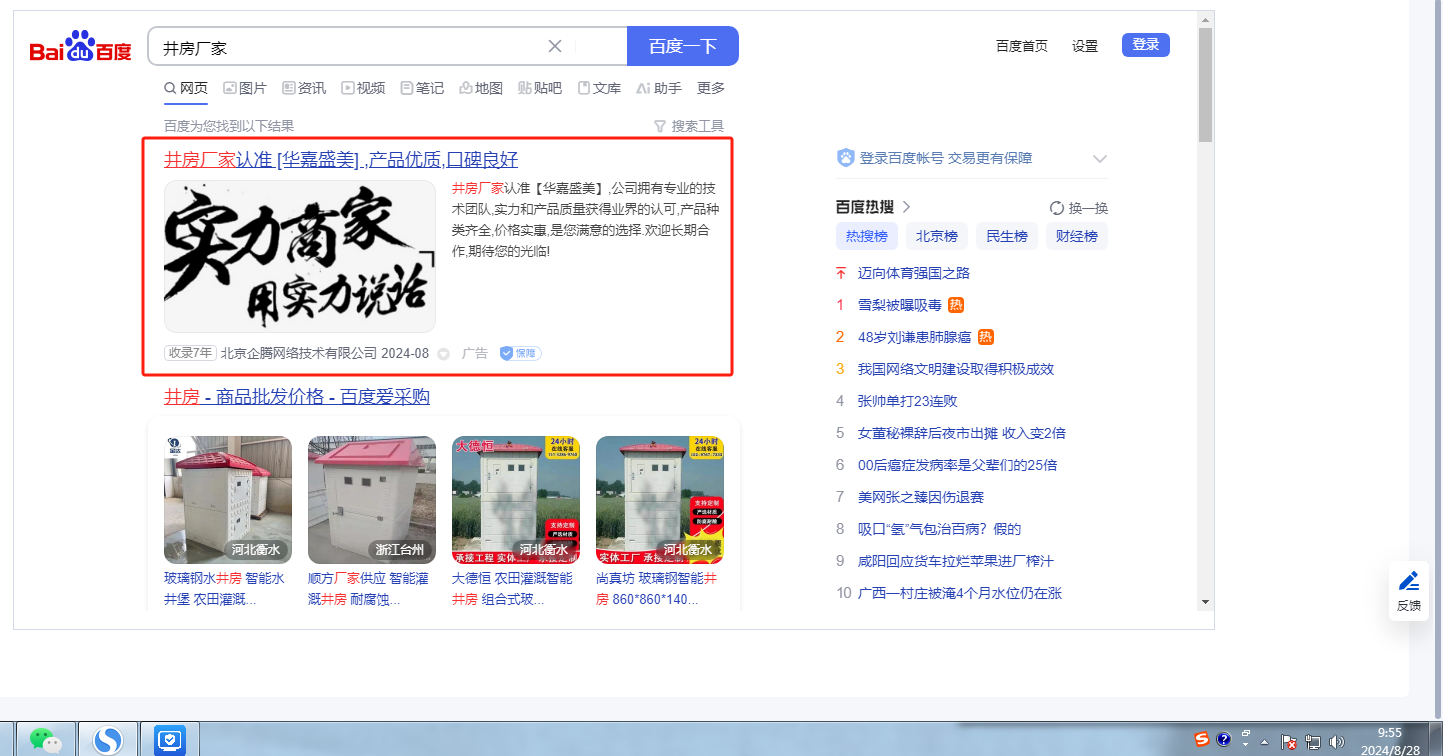
Task: Select the 网页 tab
Action: point(186,88)
